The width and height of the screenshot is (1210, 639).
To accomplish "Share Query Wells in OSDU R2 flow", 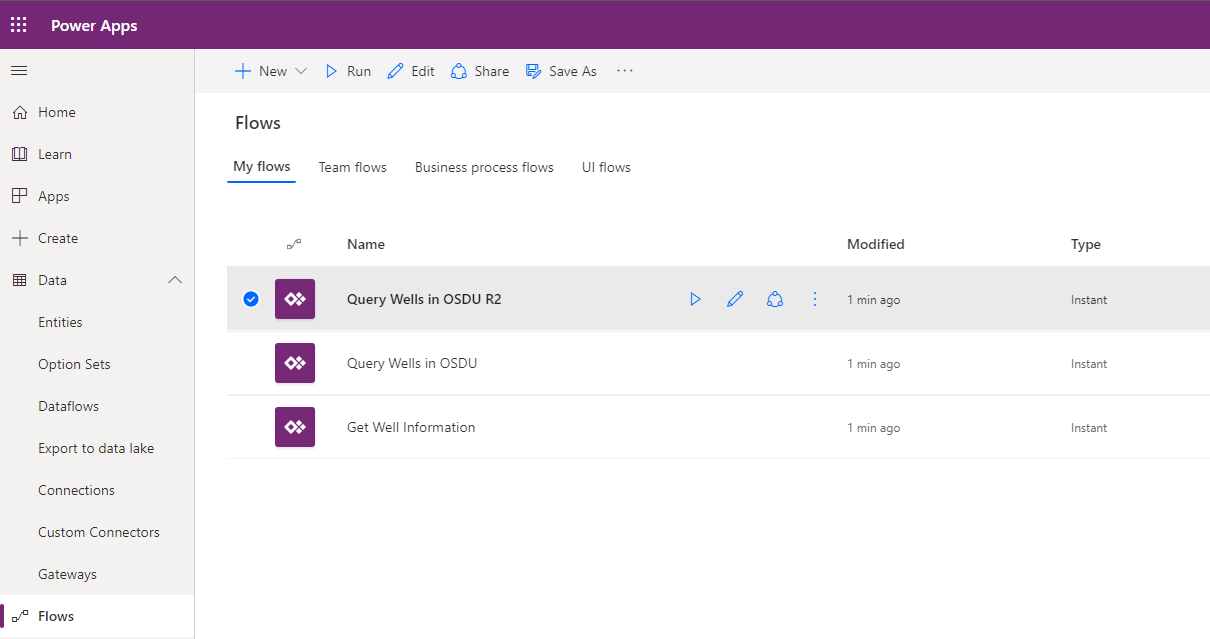I will (x=775, y=299).
